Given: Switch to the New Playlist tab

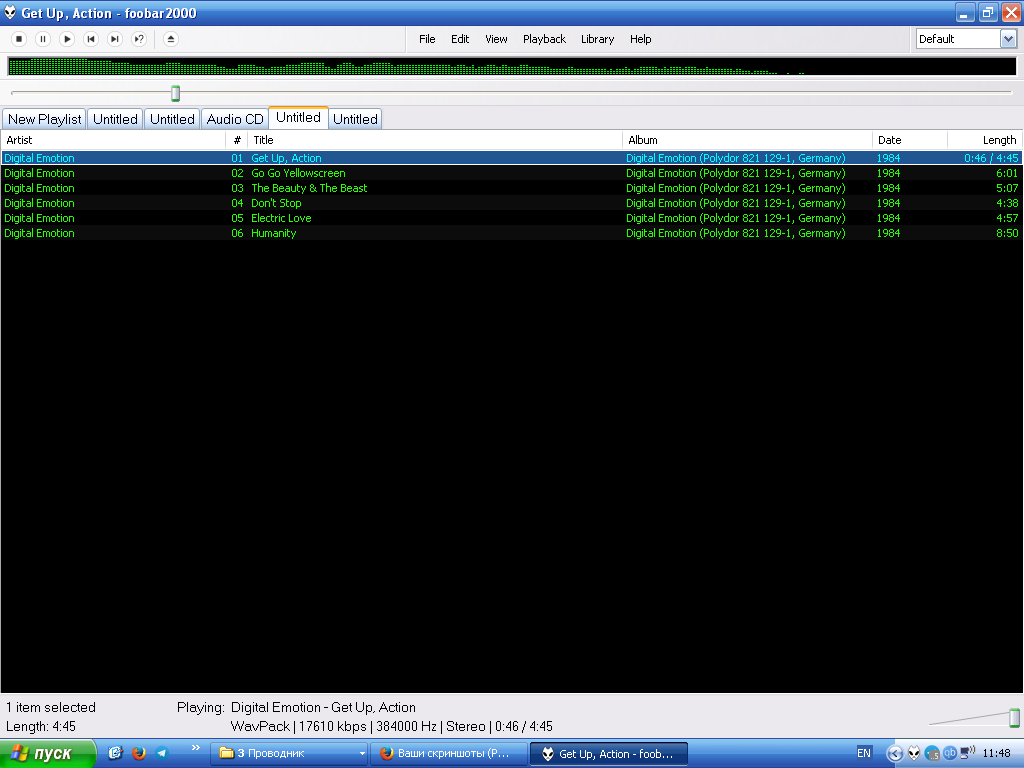Looking at the screenshot, I should (x=44, y=119).
